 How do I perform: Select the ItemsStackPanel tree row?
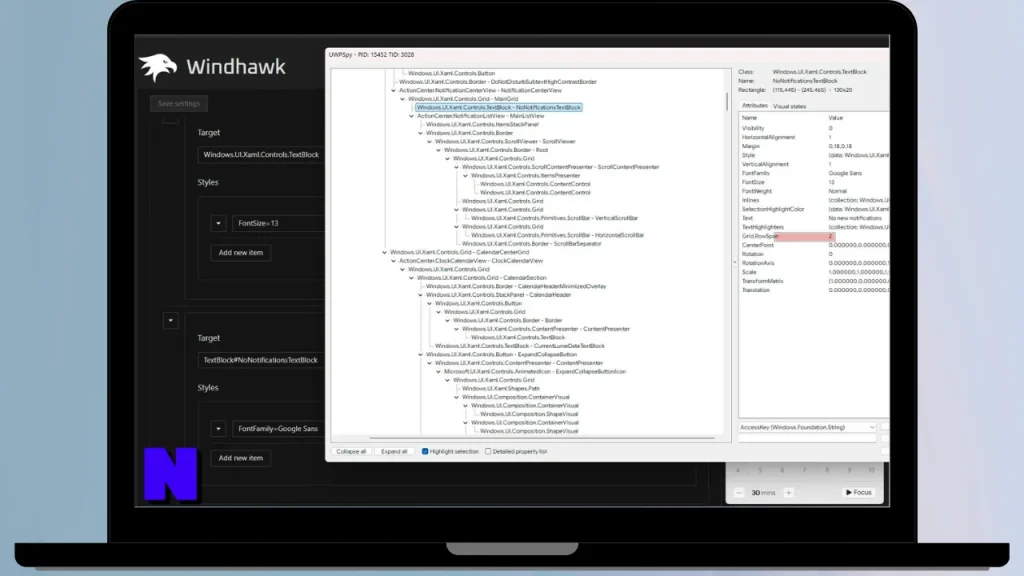click(x=482, y=125)
